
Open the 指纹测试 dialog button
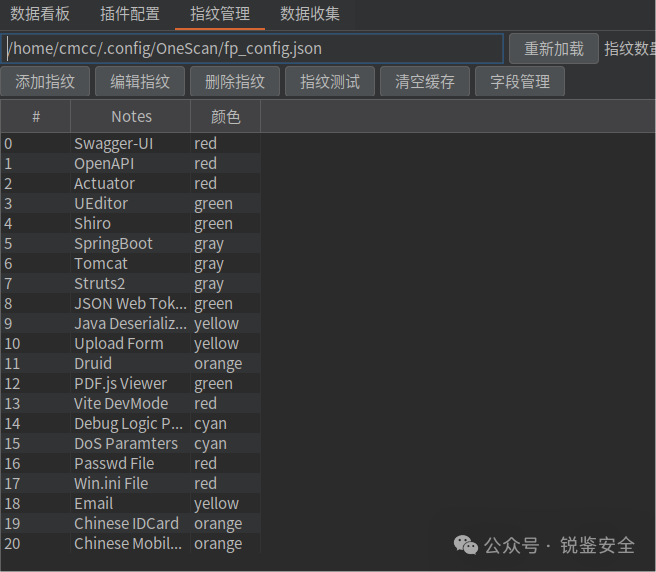pyautogui.click(x=330, y=81)
